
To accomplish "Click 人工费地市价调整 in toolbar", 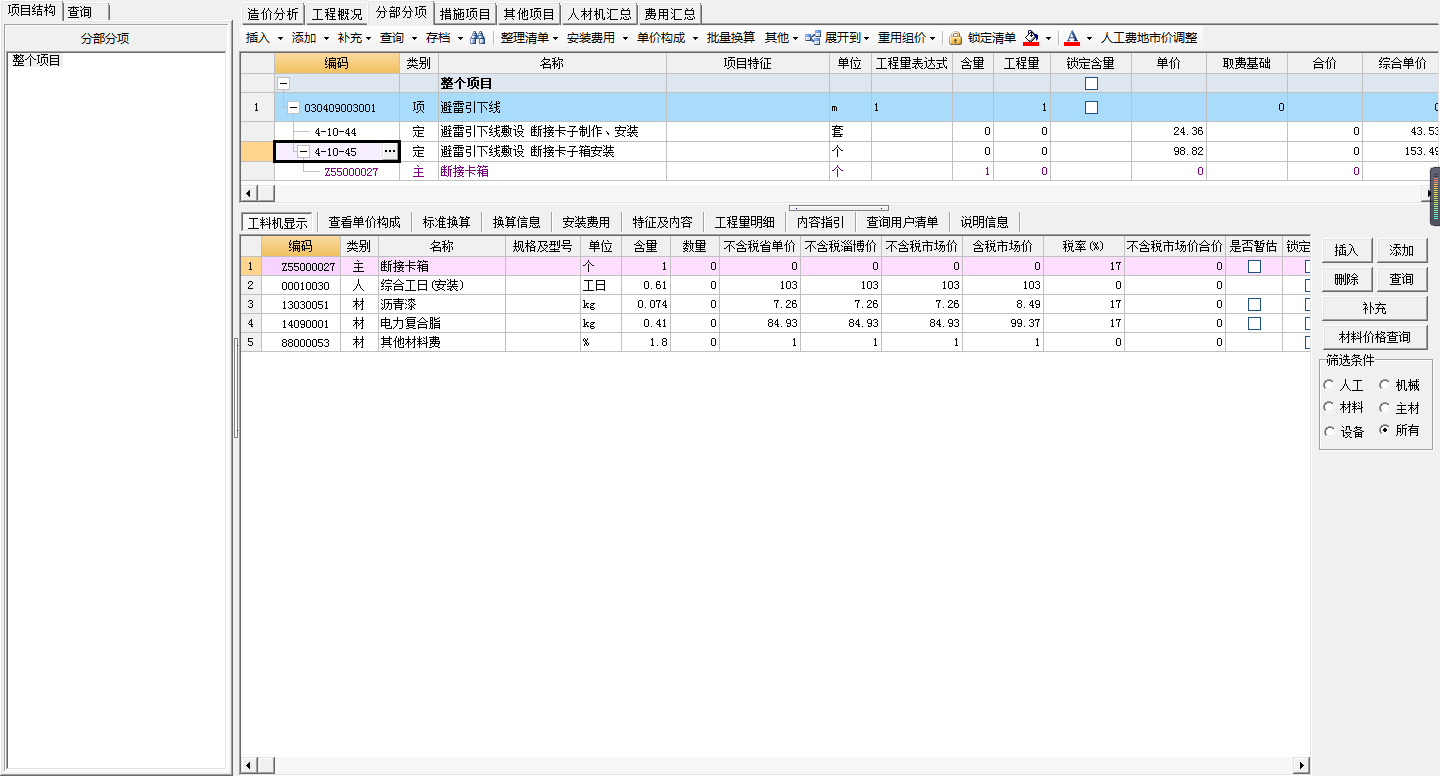I will [x=1149, y=38].
